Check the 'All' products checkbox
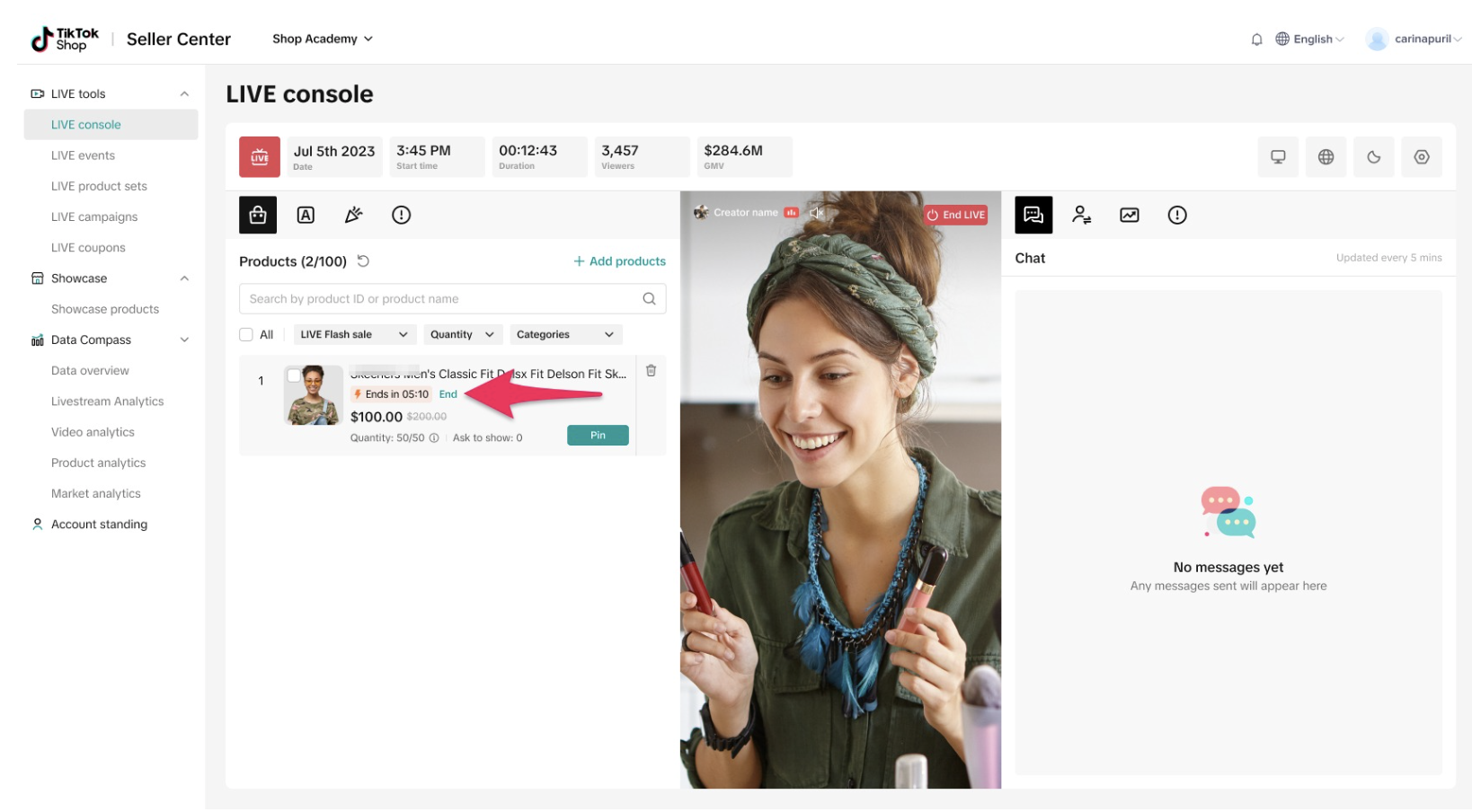The image size is (1472, 812). 246,335
